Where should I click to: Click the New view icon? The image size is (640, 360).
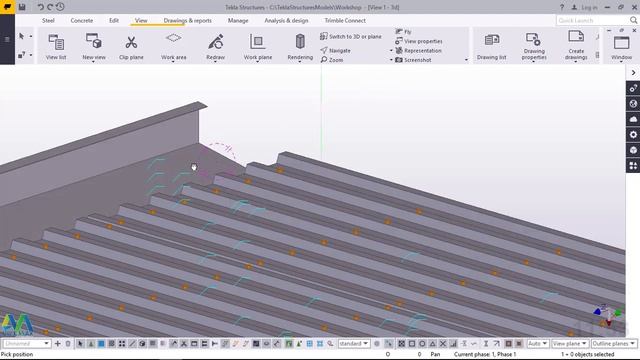point(93,41)
